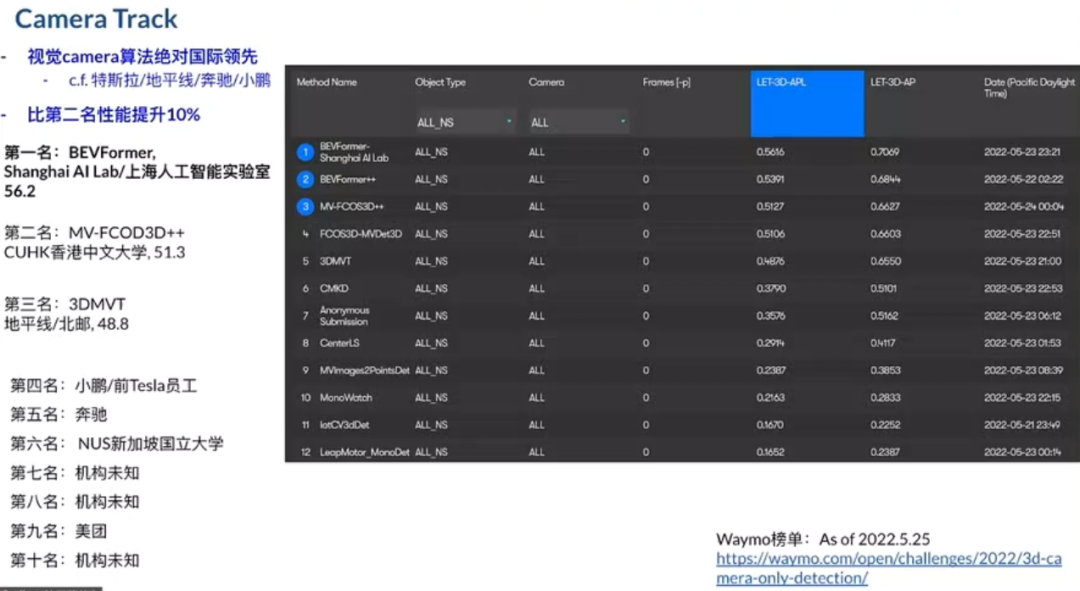The width and height of the screenshot is (1080, 591).
Task: Select the BEVFormer-Shanghai AI Lab method name
Action: pos(354,152)
